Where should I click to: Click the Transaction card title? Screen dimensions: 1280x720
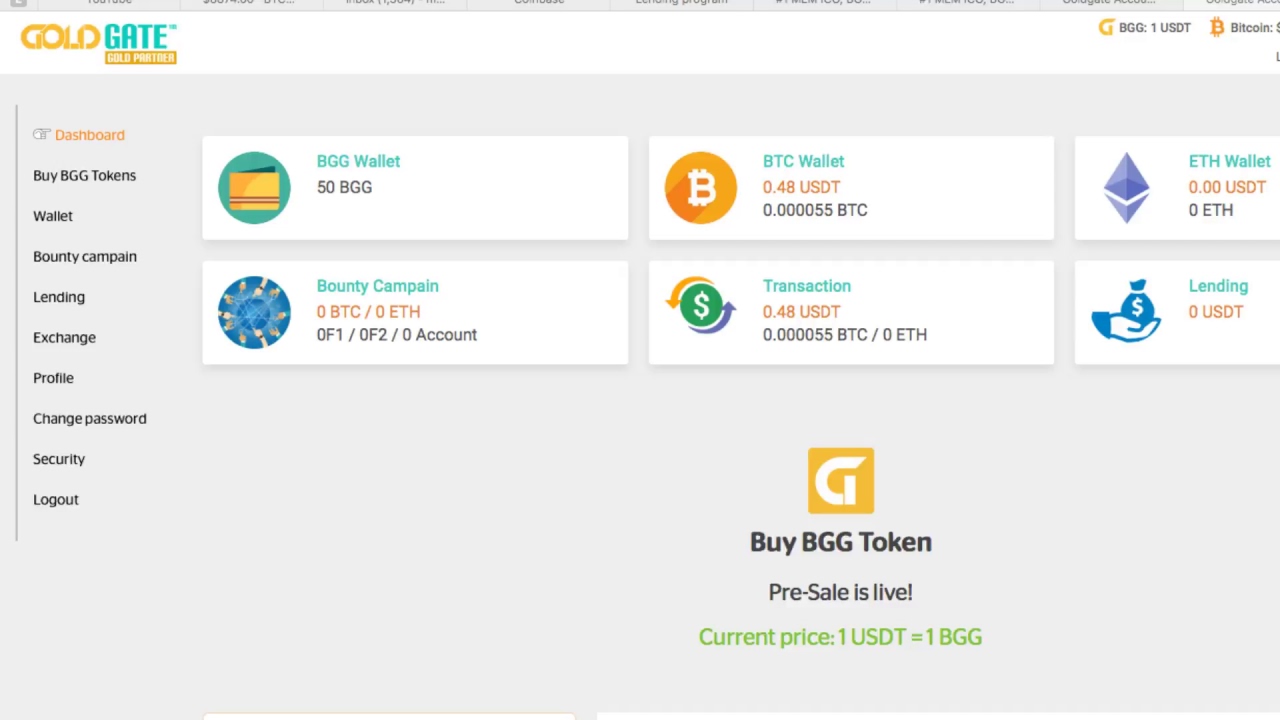807,286
